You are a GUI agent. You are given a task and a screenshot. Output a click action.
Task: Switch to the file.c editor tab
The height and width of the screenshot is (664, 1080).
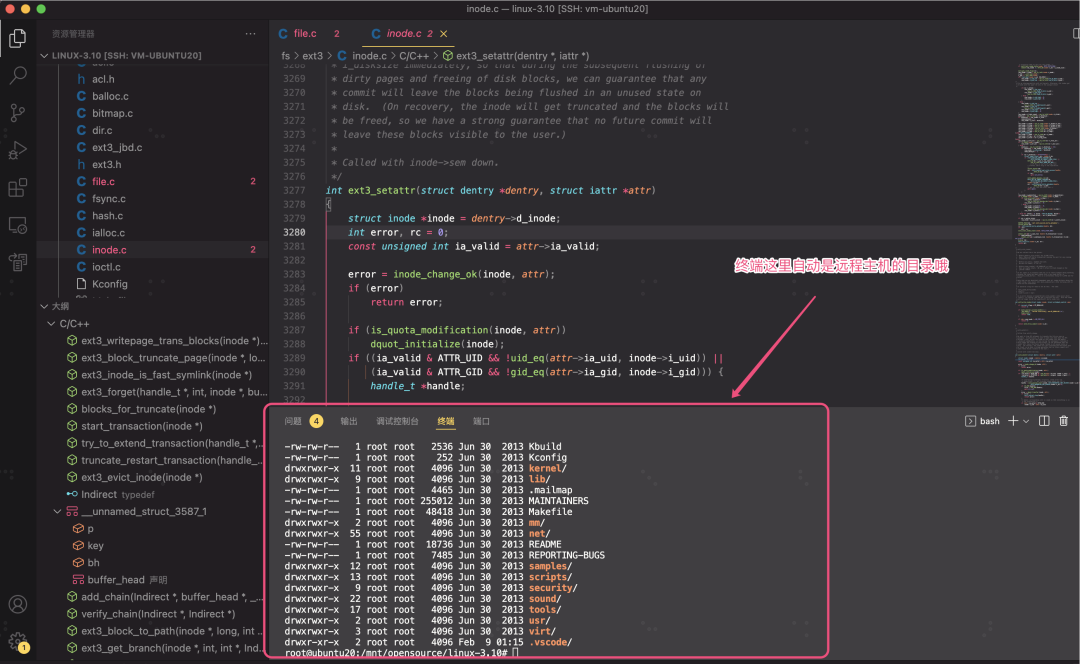point(304,34)
